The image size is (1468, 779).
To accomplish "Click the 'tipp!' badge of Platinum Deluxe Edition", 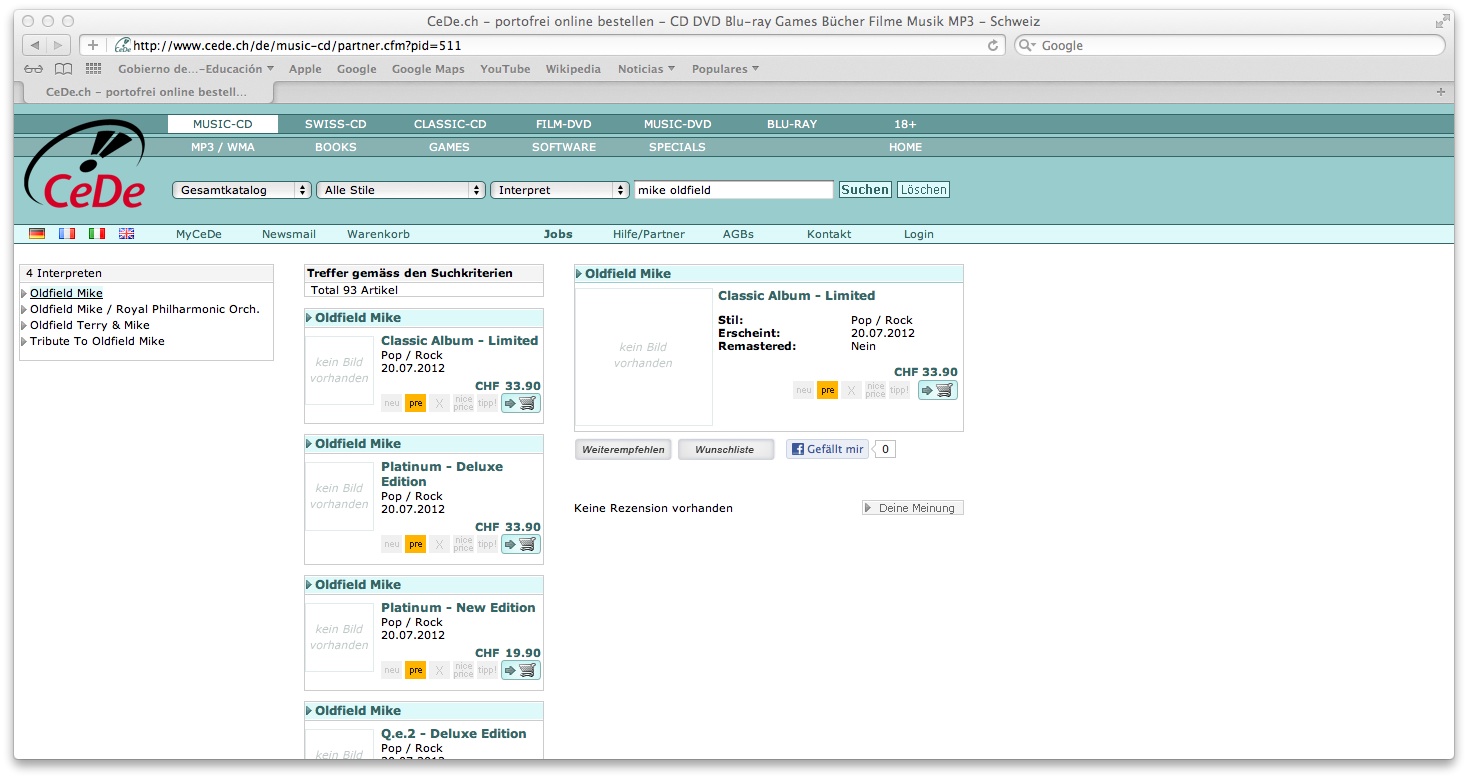I will [x=487, y=544].
